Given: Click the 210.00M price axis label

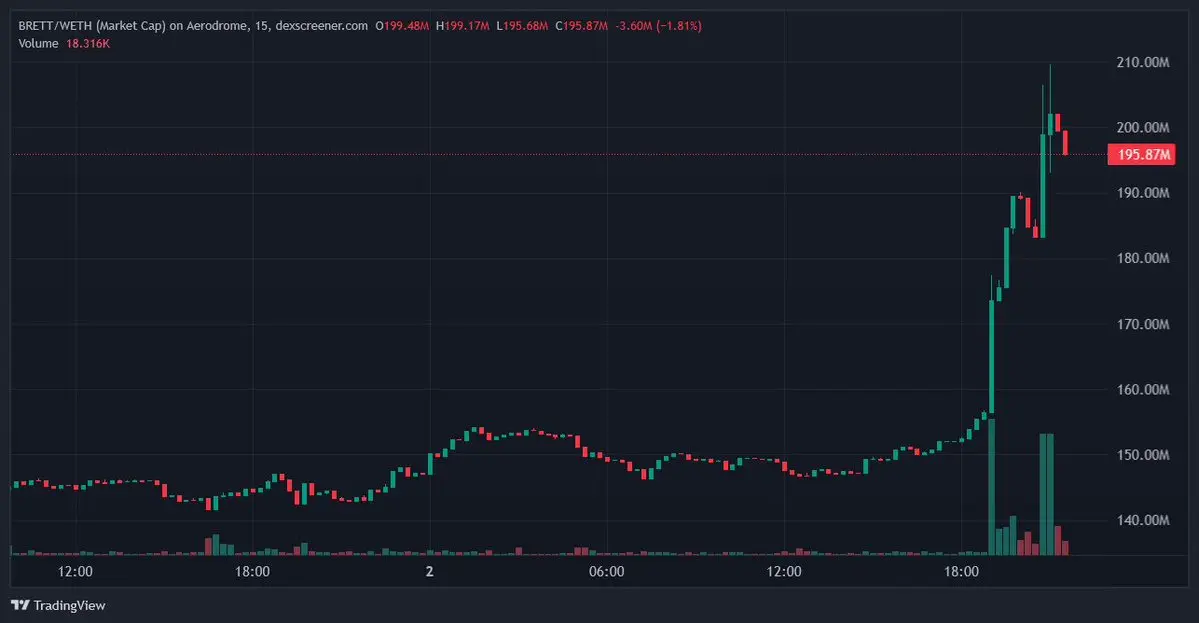Looking at the screenshot, I should click(1142, 63).
